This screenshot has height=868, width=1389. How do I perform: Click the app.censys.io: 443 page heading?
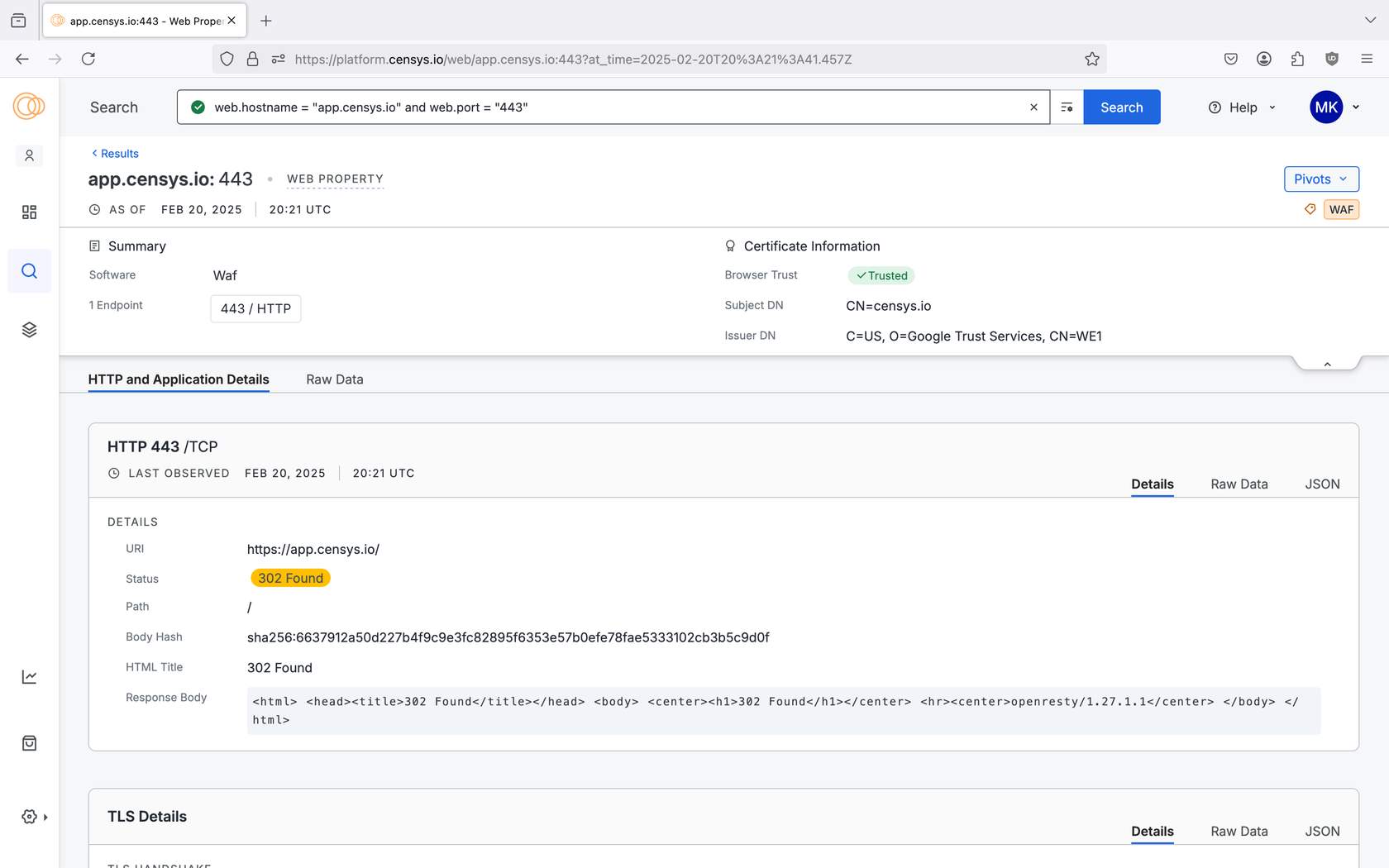pyautogui.click(x=170, y=179)
